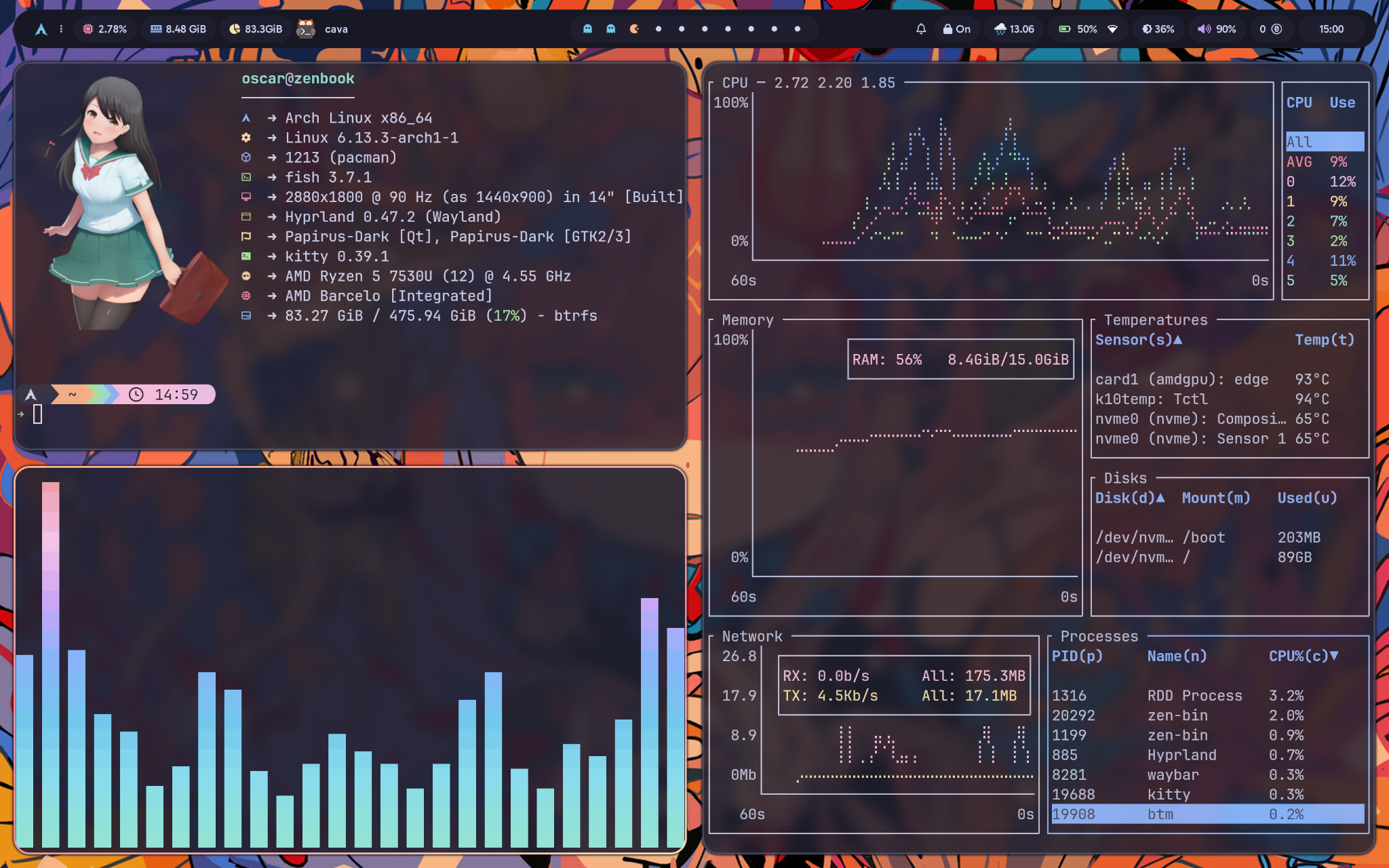Click the clock showing 15:00
1389x868 pixels.
(x=1331, y=29)
